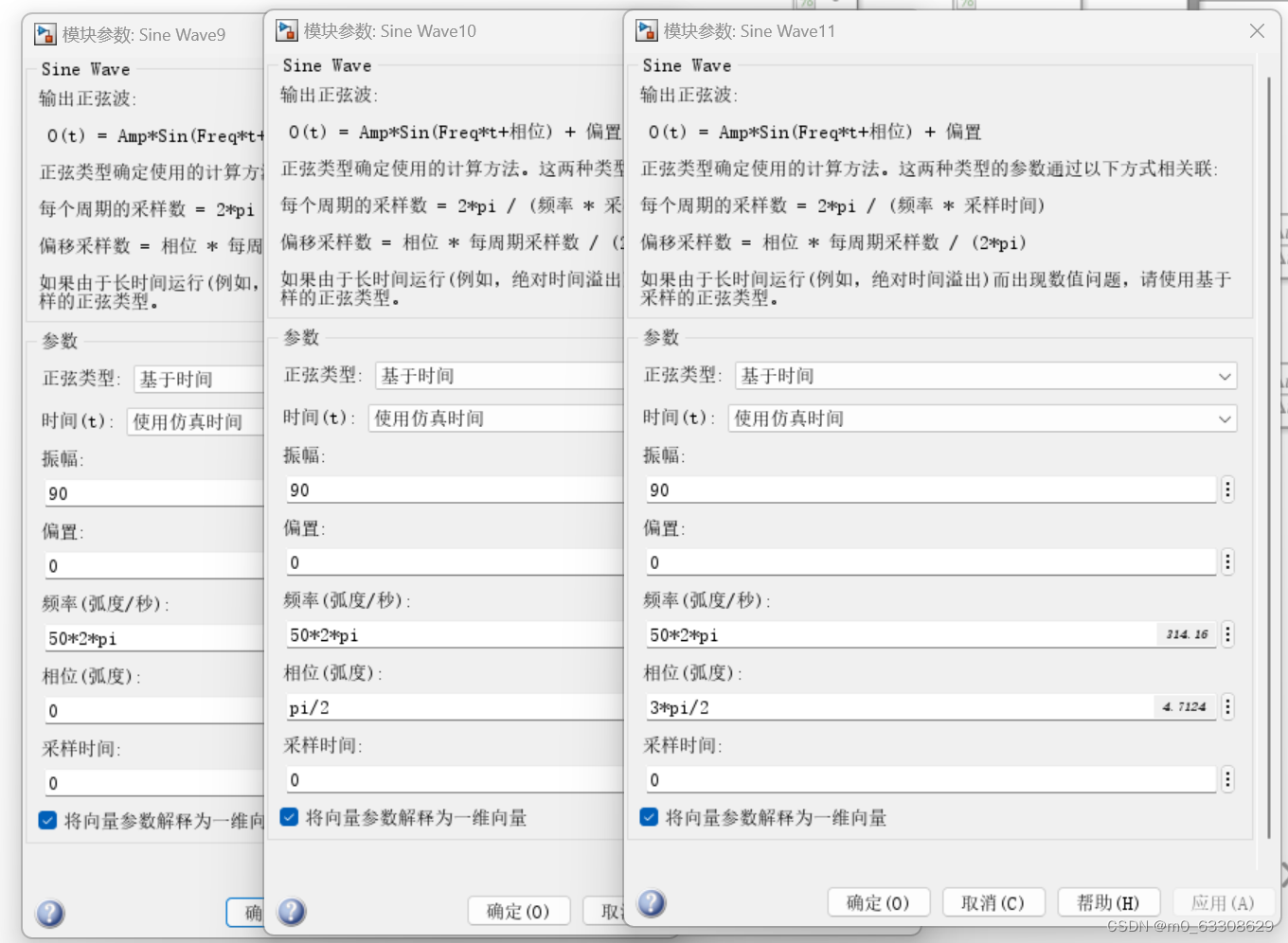Uncheck 将向量参数解释为一维向量 in Sine Wave11
Image resolution: width=1288 pixels, height=943 pixels.
tap(649, 818)
